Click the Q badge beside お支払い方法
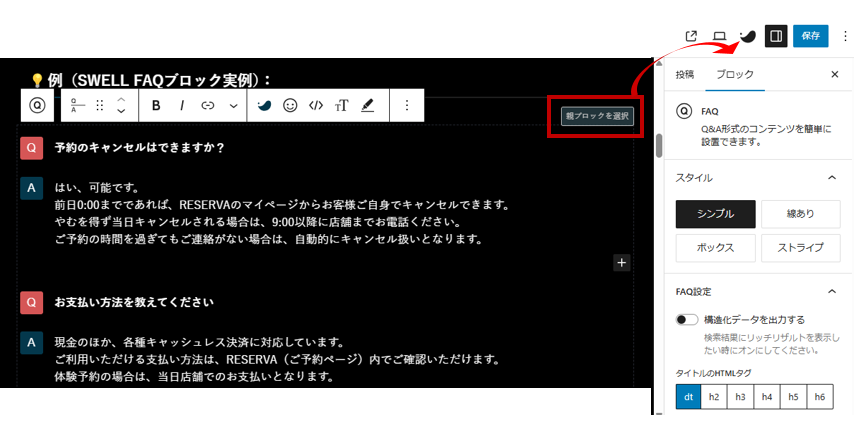Image resolution: width=857 pixels, height=426 pixels. (32, 302)
